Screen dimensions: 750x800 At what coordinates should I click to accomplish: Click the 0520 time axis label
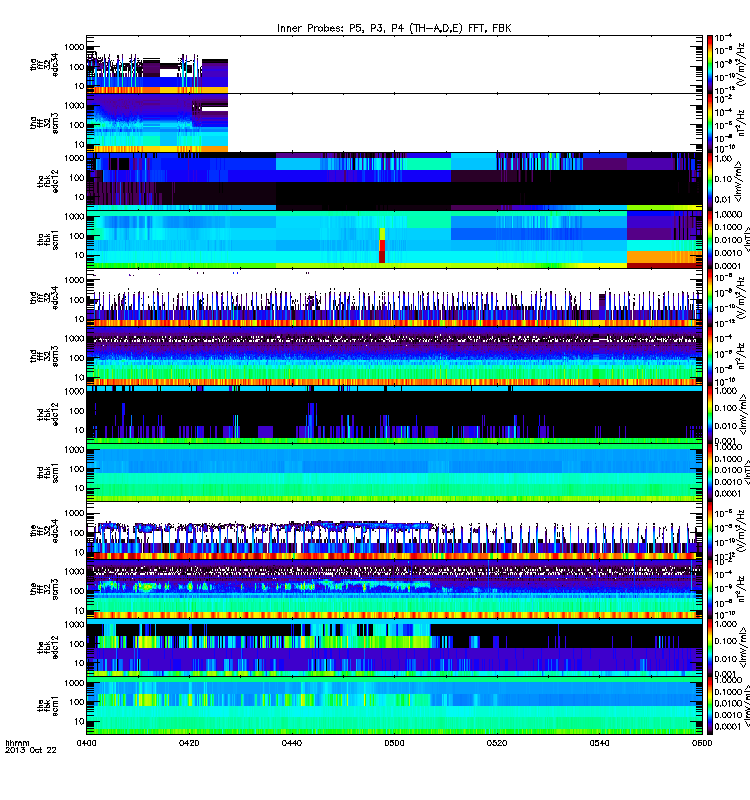click(497, 743)
